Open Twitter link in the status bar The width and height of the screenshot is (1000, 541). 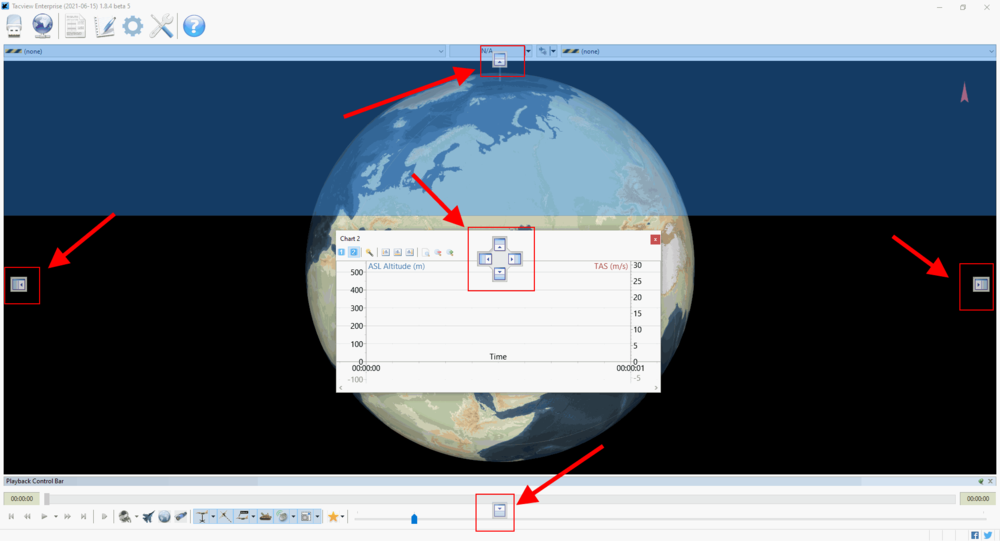click(988, 535)
